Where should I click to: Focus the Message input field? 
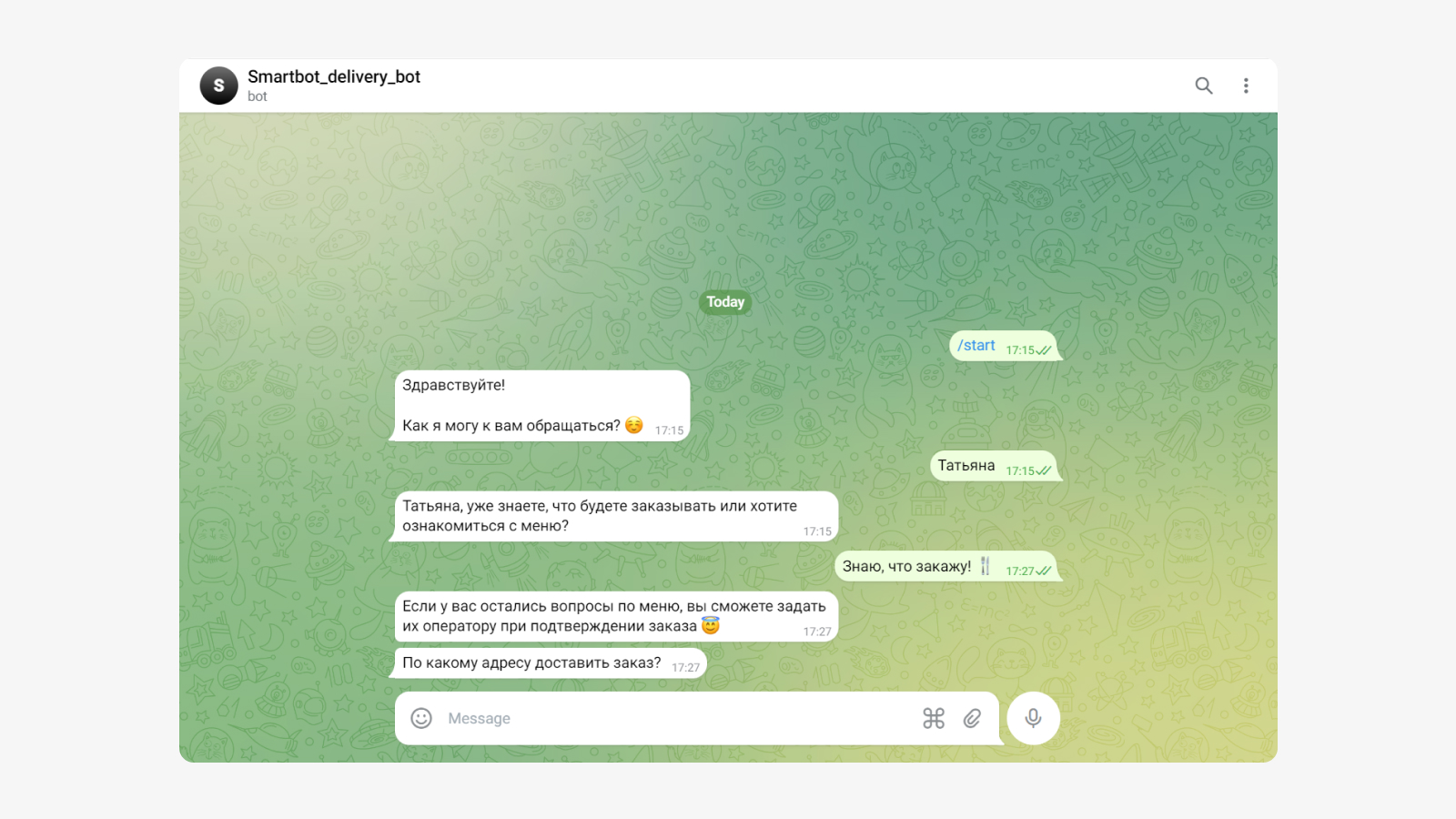click(678, 718)
